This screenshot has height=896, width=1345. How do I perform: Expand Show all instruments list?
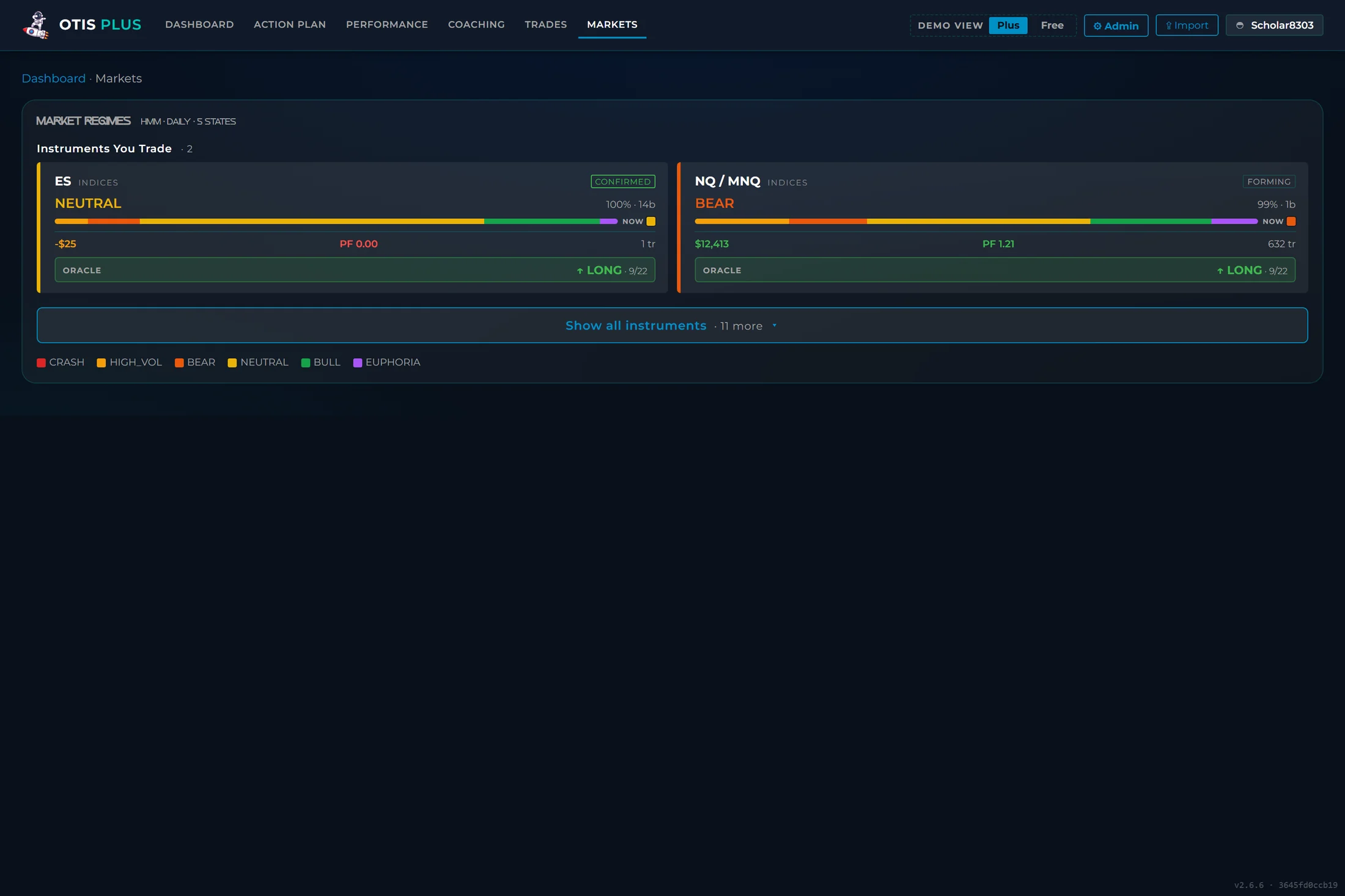[672, 325]
